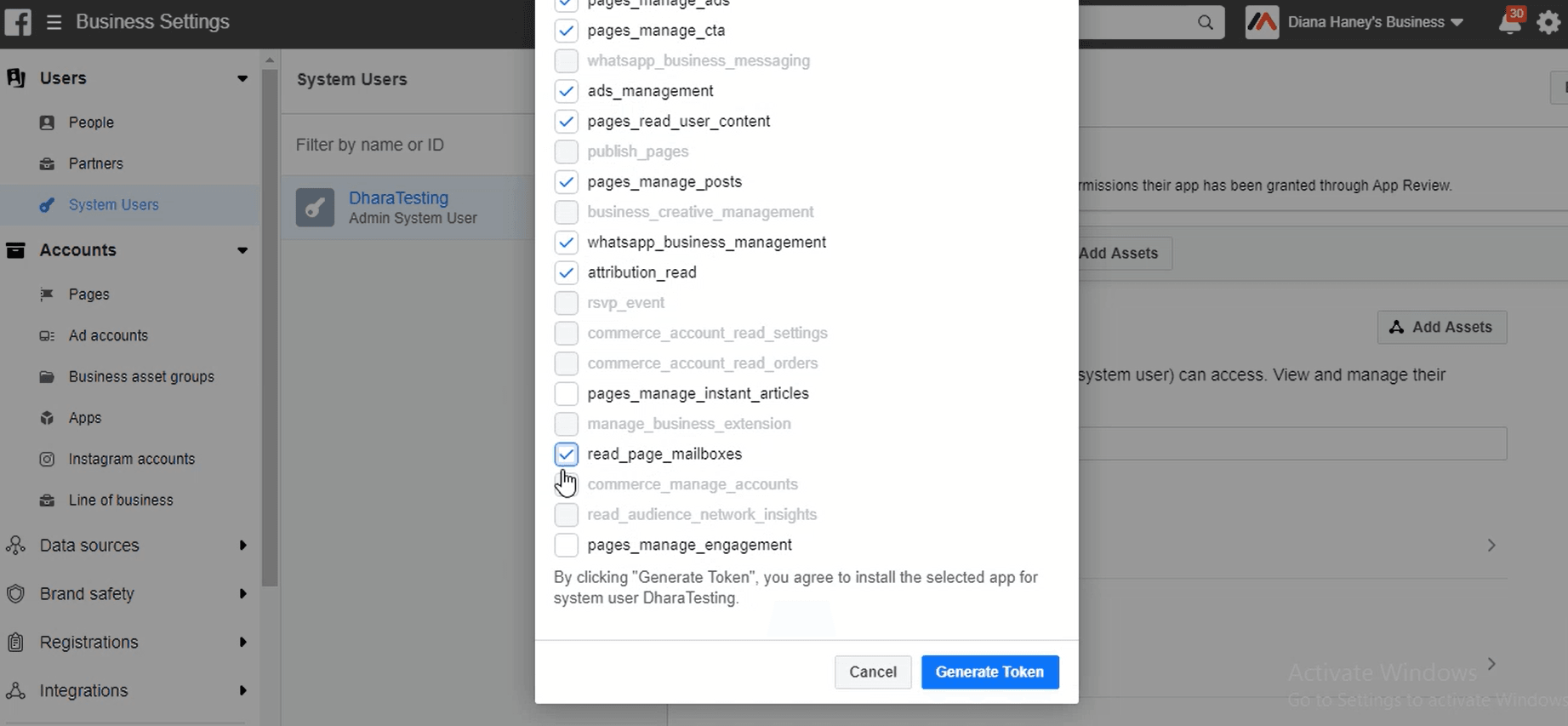Open the hamburger menu icon
This screenshot has width=1568, height=726.
click(x=54, y=22)
